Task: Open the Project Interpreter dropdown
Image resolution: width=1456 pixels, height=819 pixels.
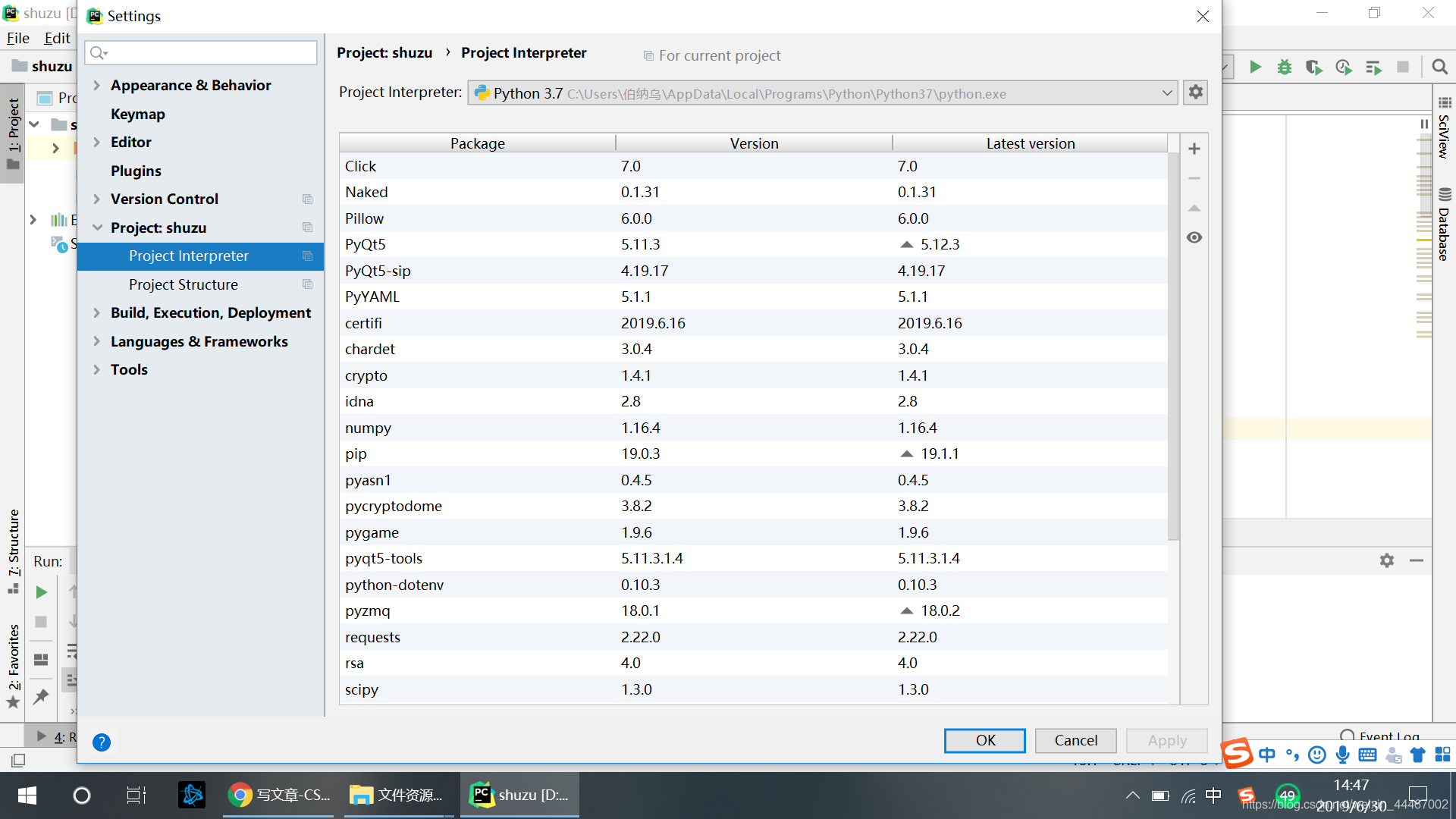Action: [x=1167, y=93]
